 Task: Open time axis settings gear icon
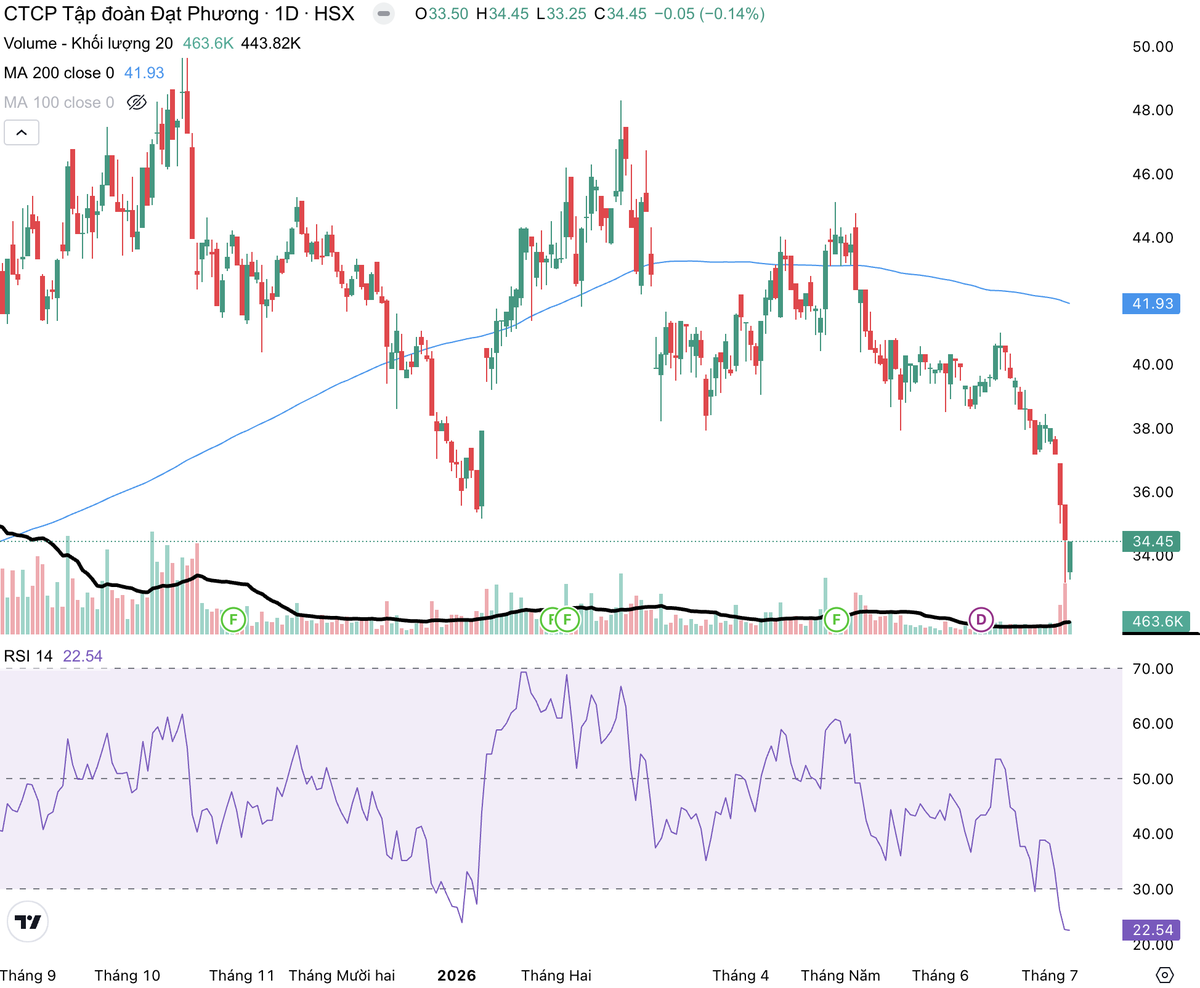pos(1164,975)
